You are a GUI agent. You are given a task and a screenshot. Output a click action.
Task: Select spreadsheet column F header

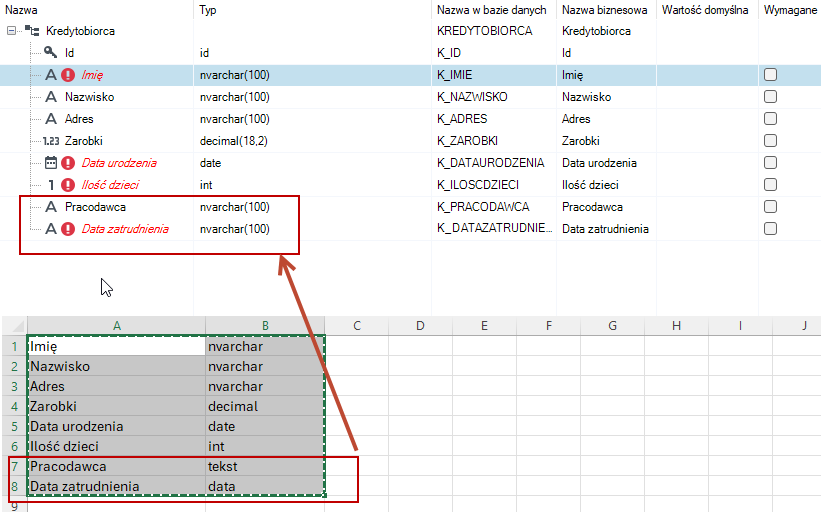548,326
